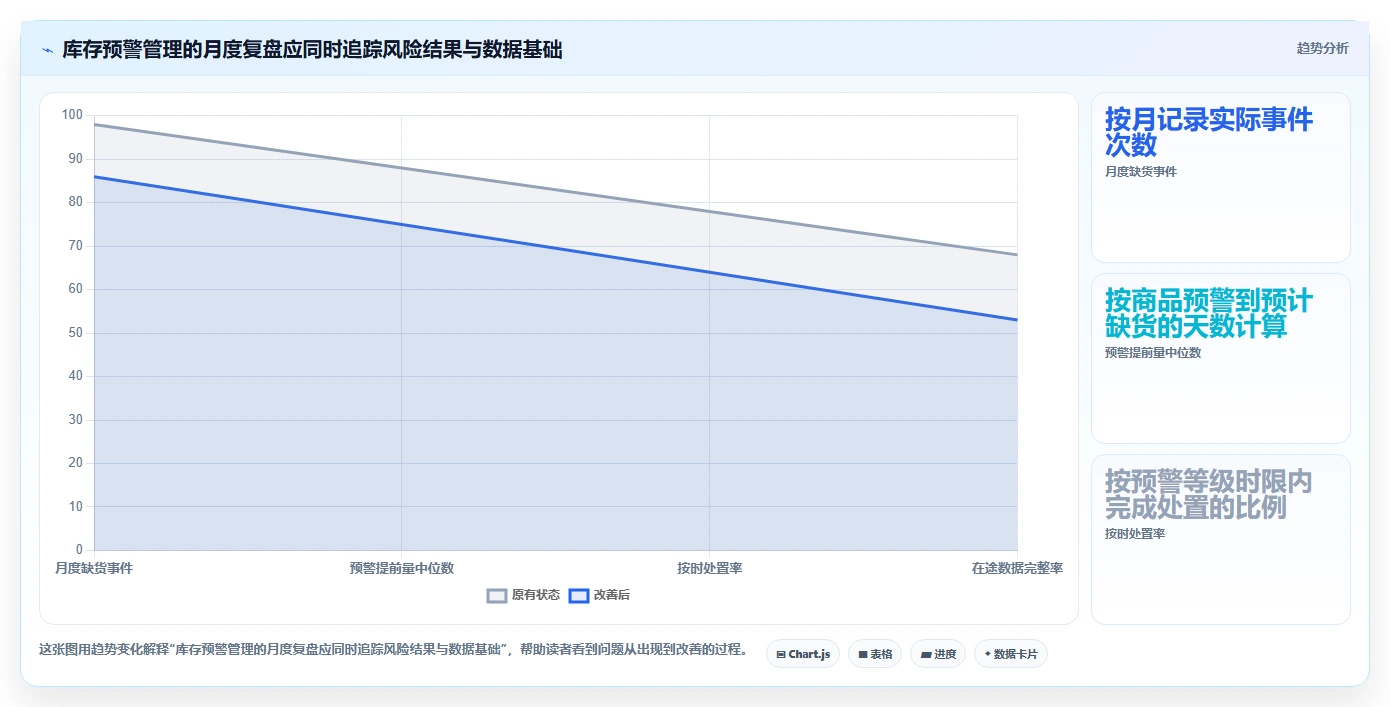1390x707 pixels.
Task: Click the y-axis value 100
Action: 73,115
